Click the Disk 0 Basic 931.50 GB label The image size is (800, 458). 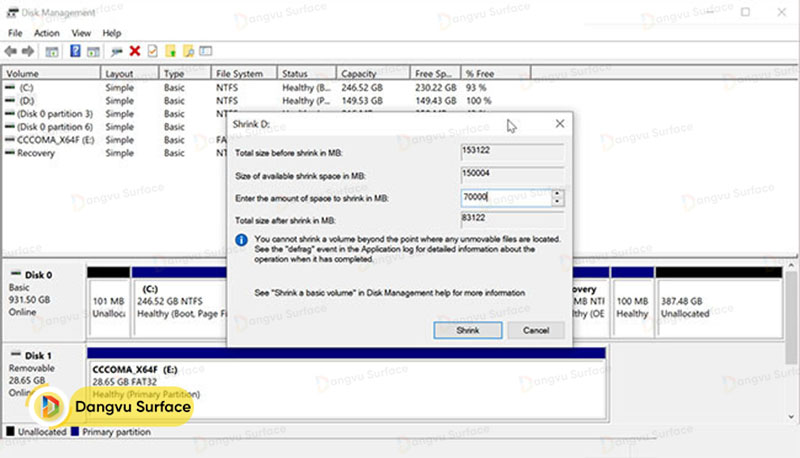click(x=44, y=301)
